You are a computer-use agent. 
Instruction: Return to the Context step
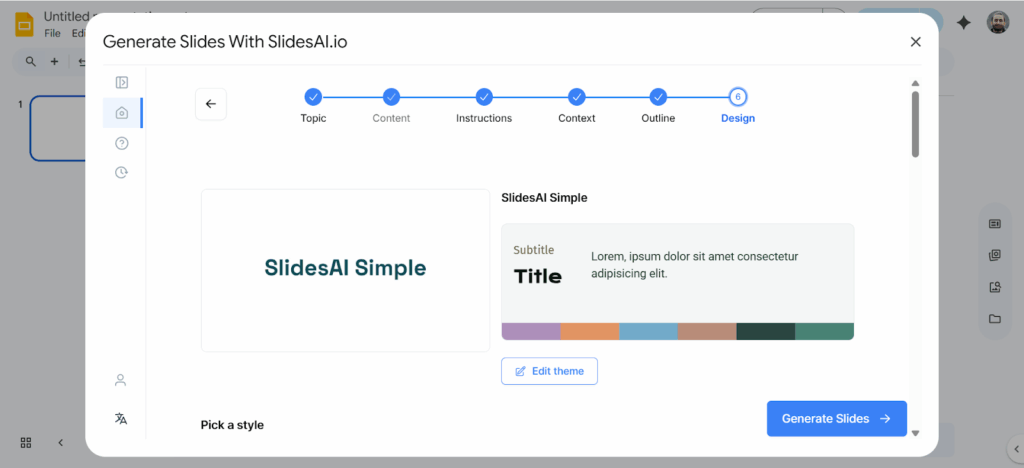(576, 97)
